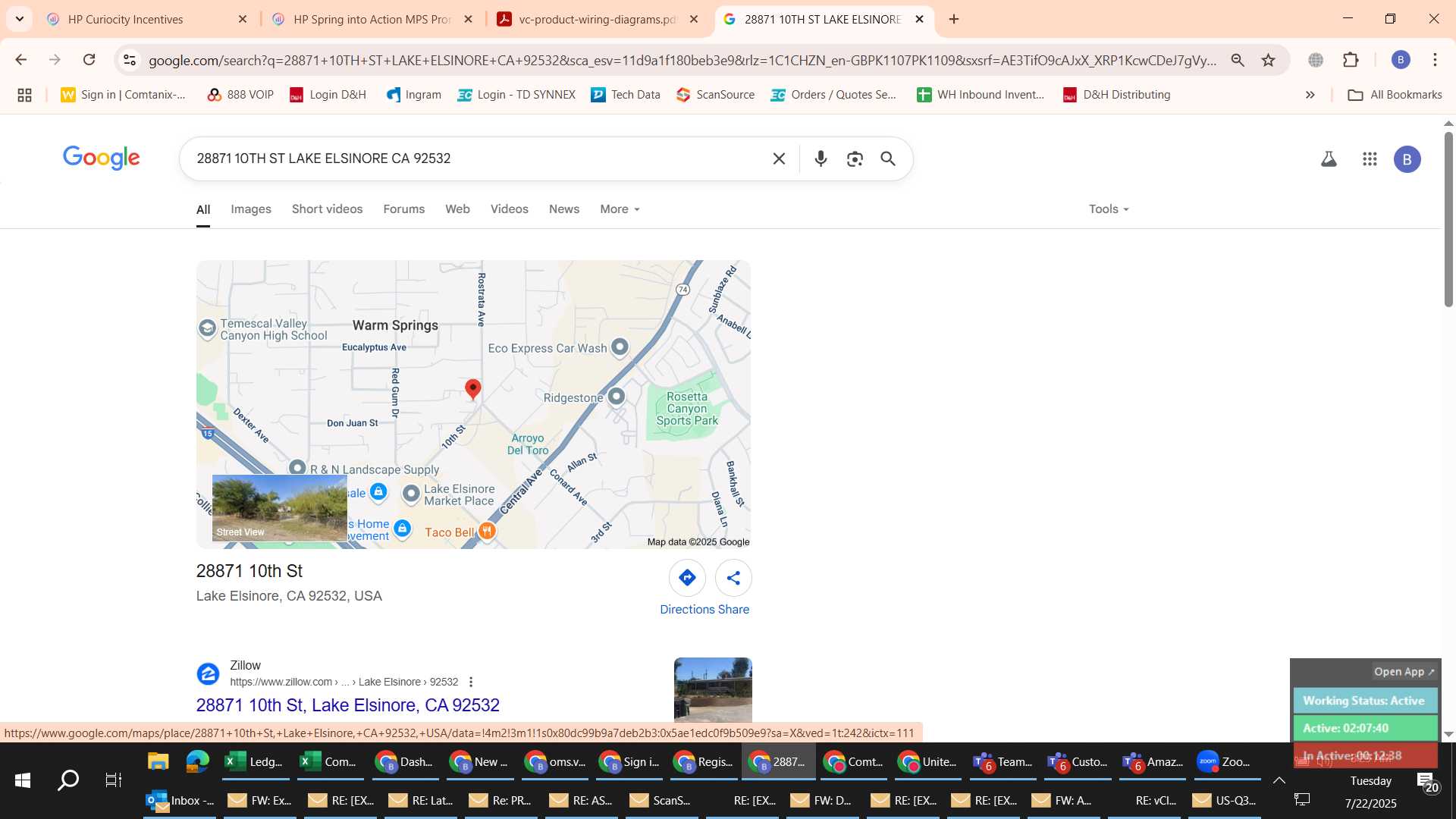Open the Login D&H bookmark
Viewport: 1456px width, 819px height.
click(x=328, y=95)
